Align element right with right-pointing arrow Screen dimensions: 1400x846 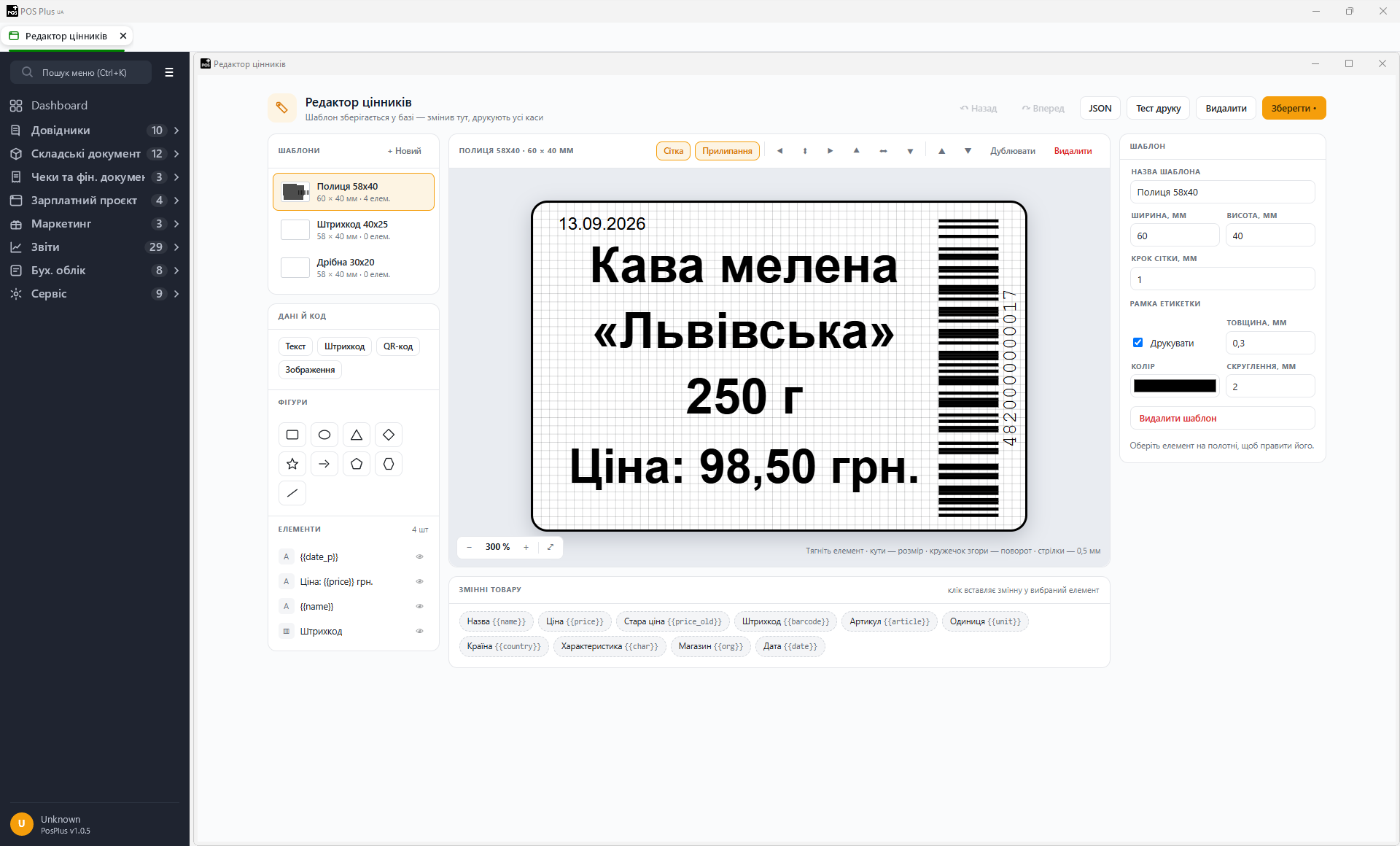point(830,151)
